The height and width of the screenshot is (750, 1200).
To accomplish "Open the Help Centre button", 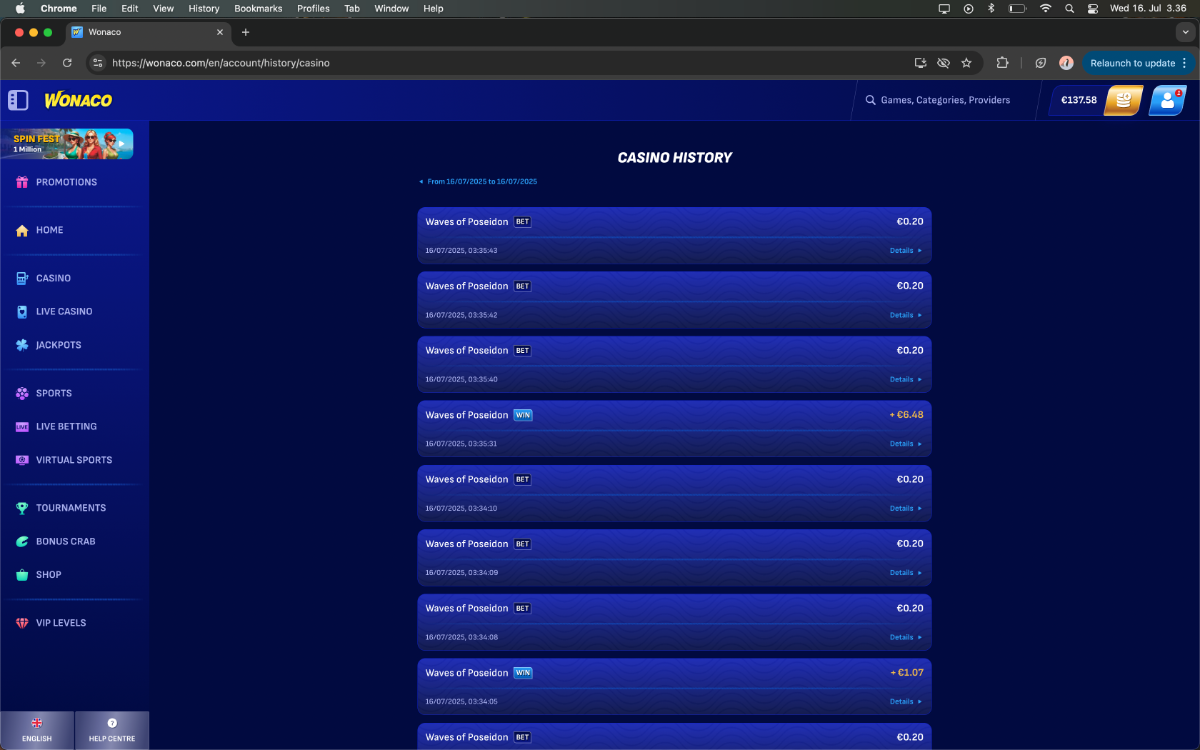I will (112, 730).
